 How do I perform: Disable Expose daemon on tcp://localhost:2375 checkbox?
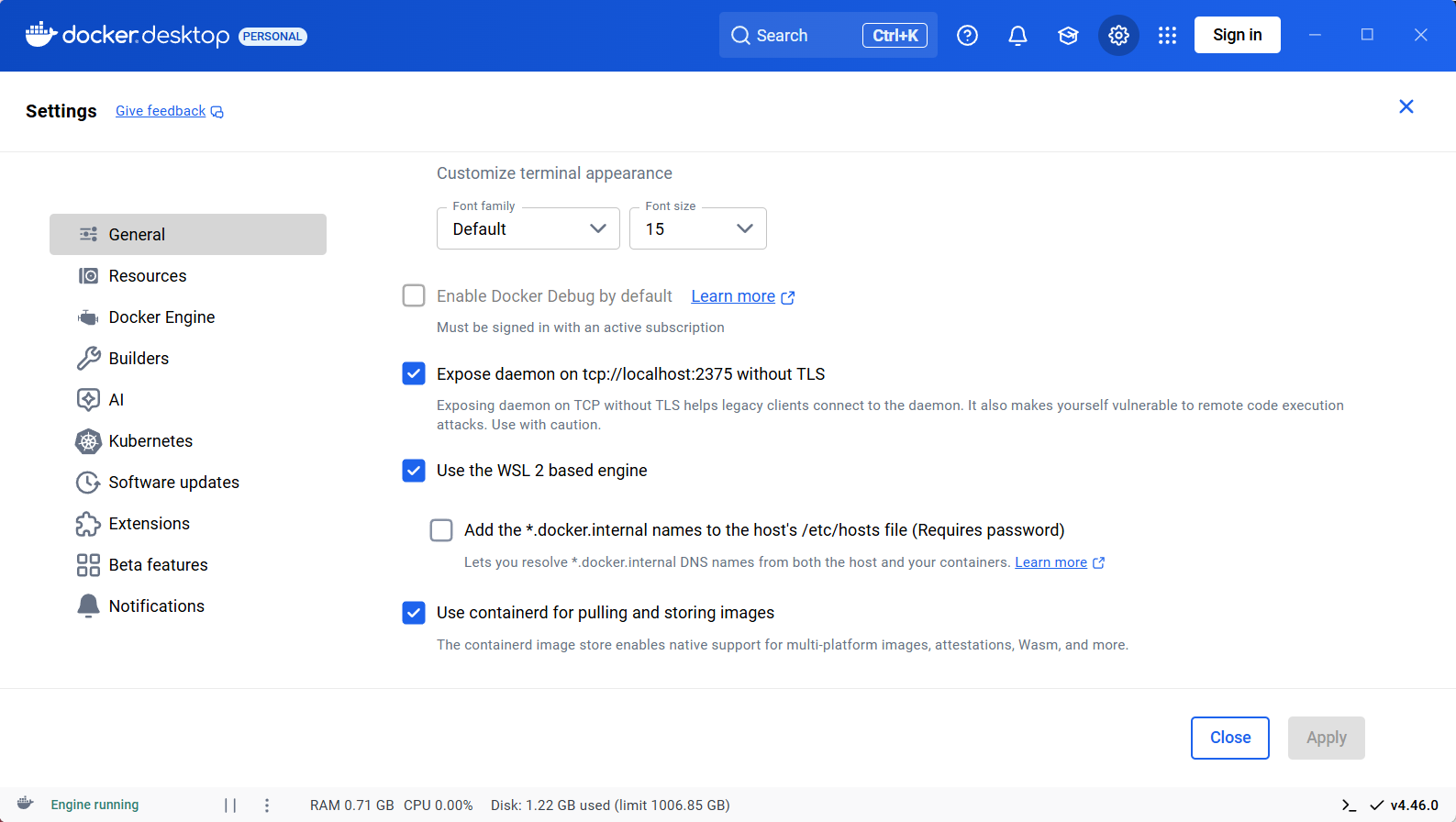click(414, 373)
